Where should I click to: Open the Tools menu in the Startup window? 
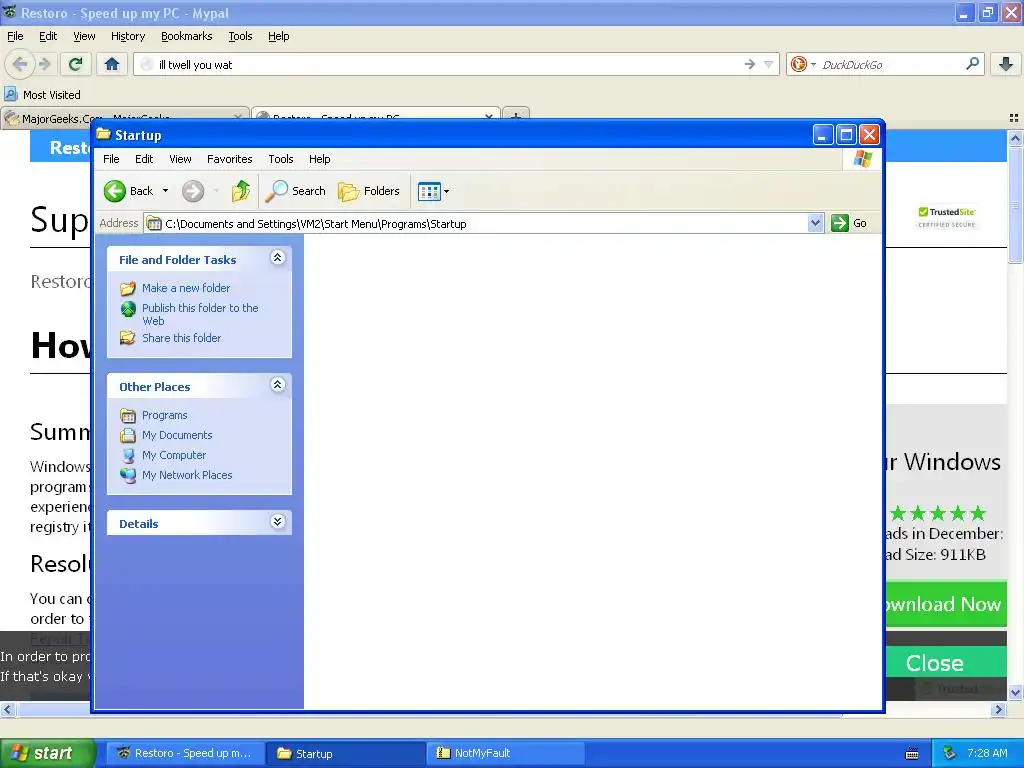(281, 159)
